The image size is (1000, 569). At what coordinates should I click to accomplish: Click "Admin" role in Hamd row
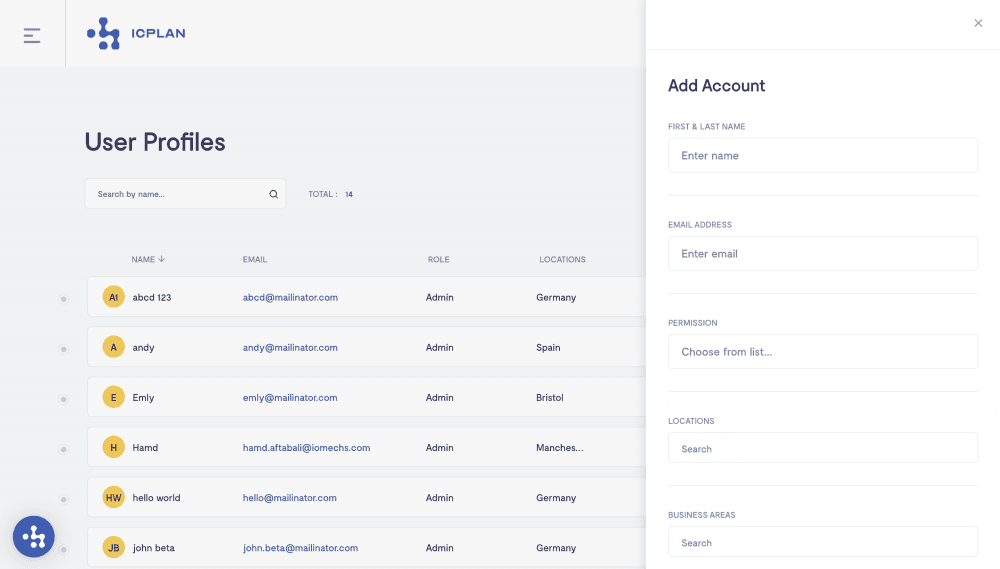[439, 448]
